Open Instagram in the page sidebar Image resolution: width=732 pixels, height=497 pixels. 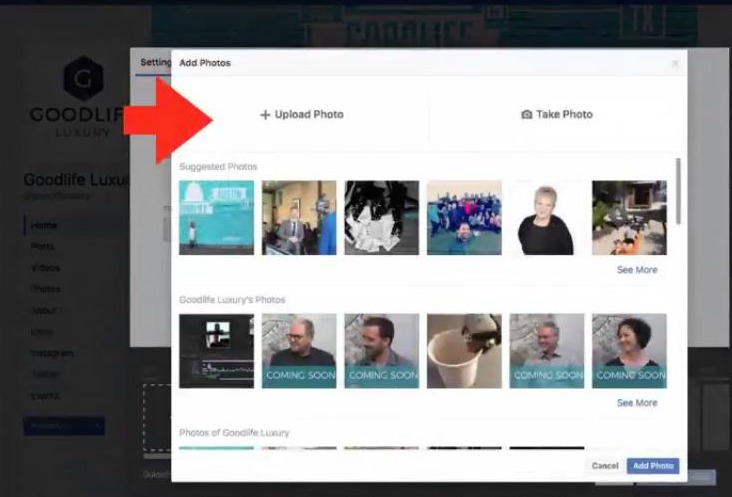[52, 353]
